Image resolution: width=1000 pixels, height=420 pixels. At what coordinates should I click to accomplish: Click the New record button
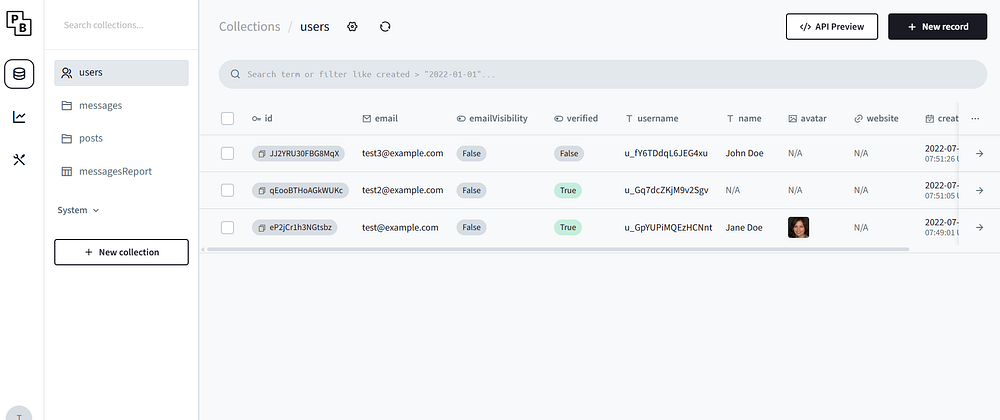click(937, 27)
